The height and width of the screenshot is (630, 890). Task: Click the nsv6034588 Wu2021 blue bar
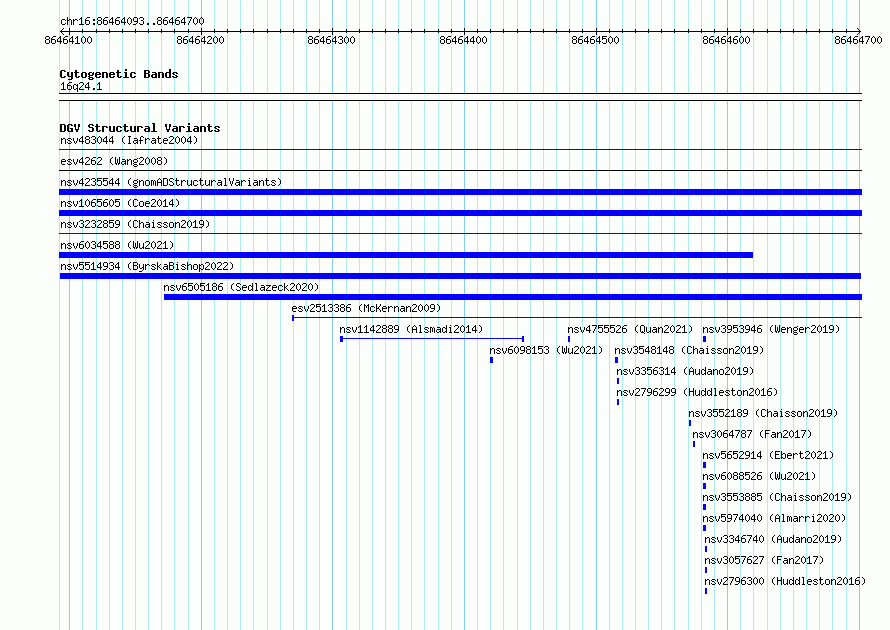[406, 255]
